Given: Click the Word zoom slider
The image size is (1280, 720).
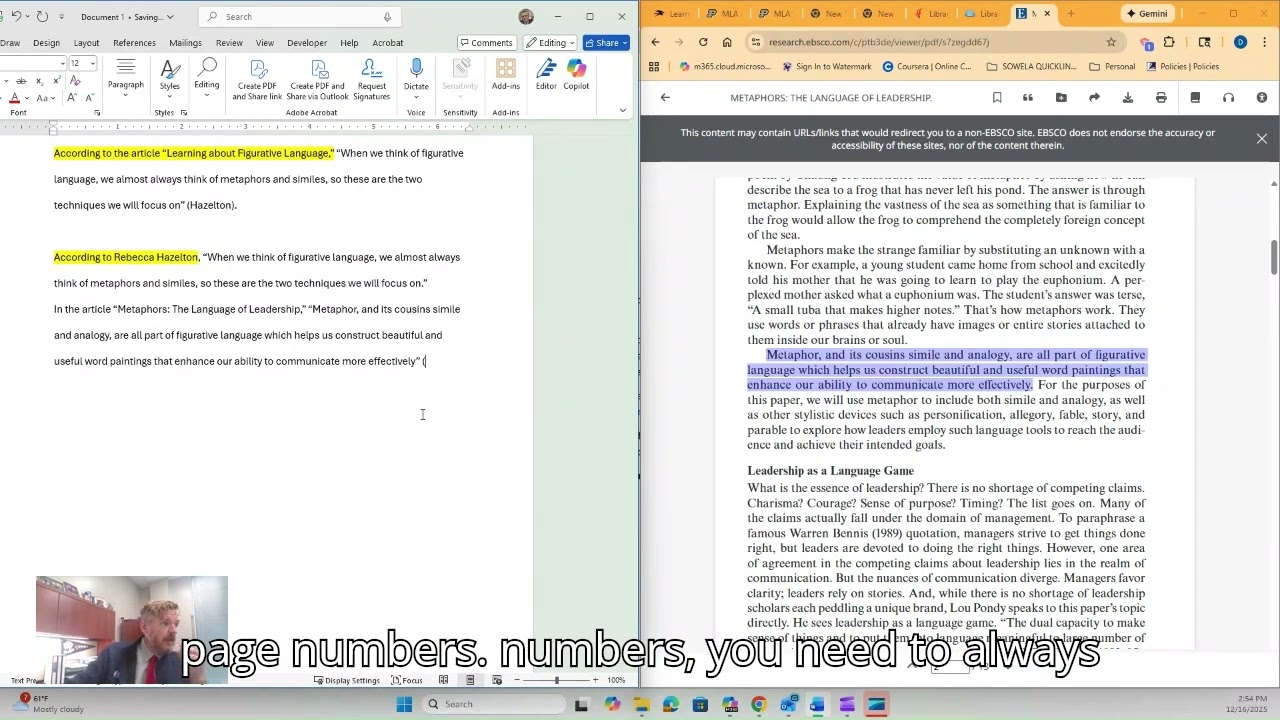Looking at the screenshot, I should pos(557,680).
